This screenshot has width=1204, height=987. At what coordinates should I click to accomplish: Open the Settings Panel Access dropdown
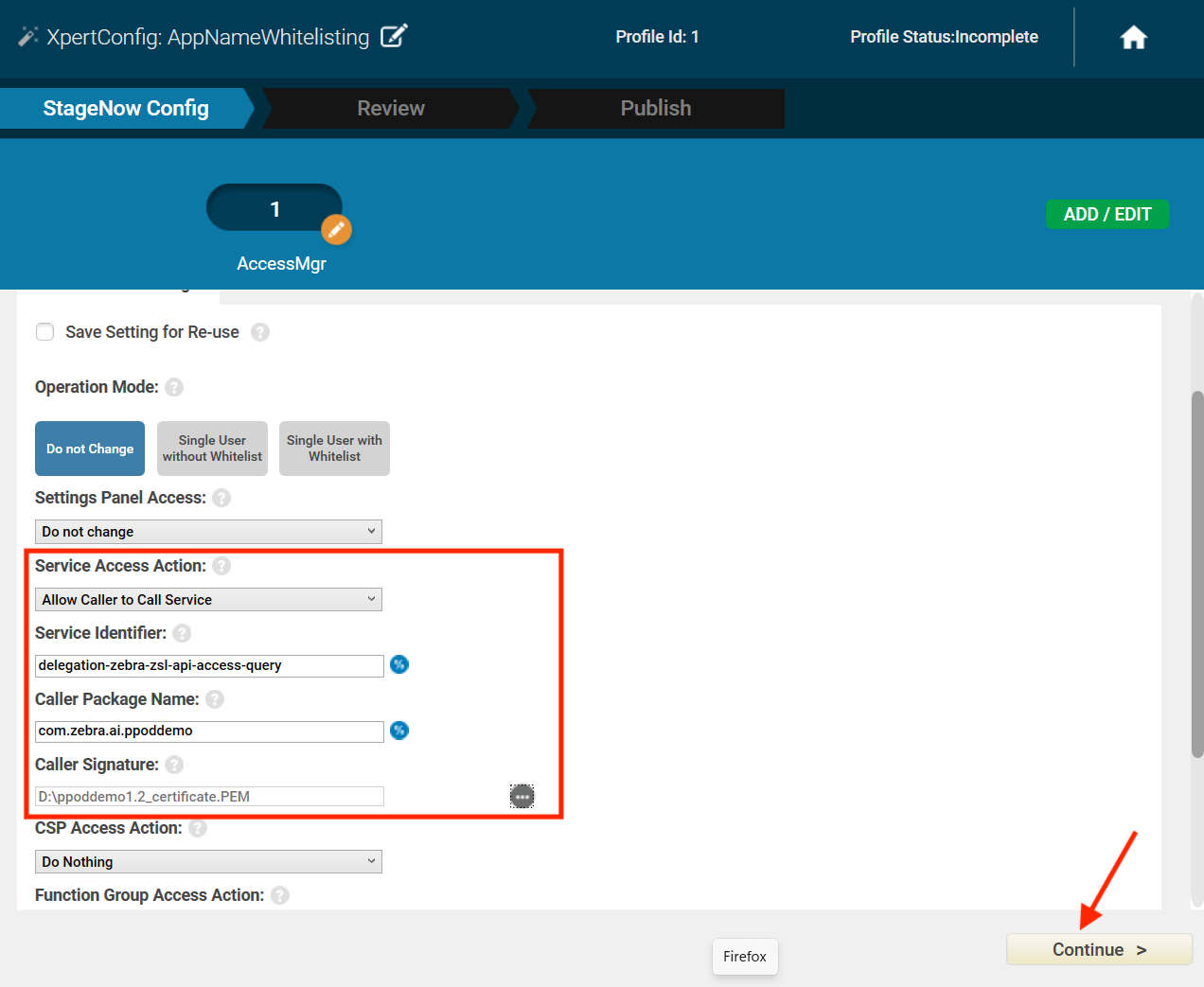point(208,532)
